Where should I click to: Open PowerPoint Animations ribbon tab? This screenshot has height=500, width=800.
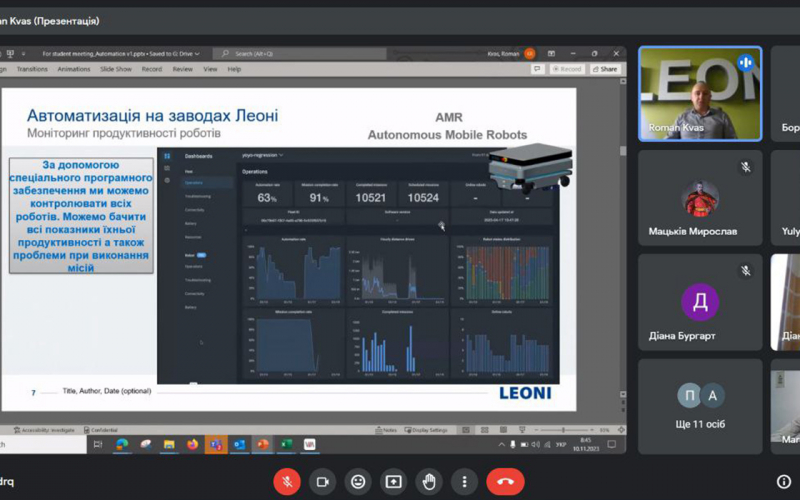point(73,69)
